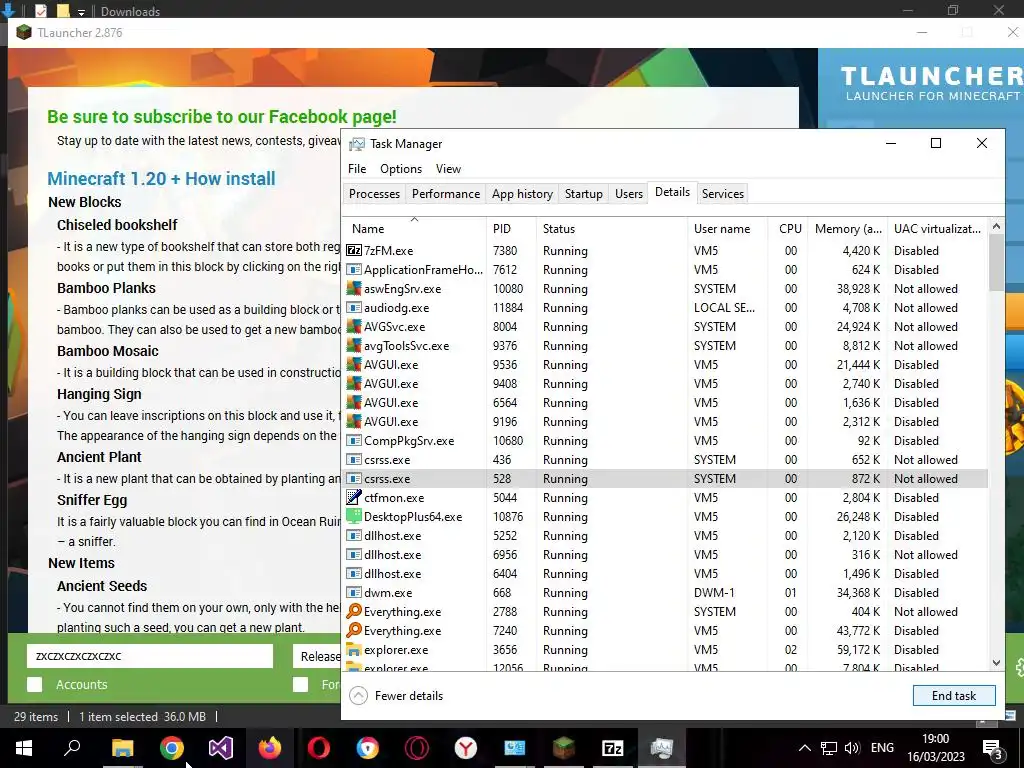Viewport: 1024px width, 768px height.
Task: Switch to the Processes tab
Action: tap(374, 194)
